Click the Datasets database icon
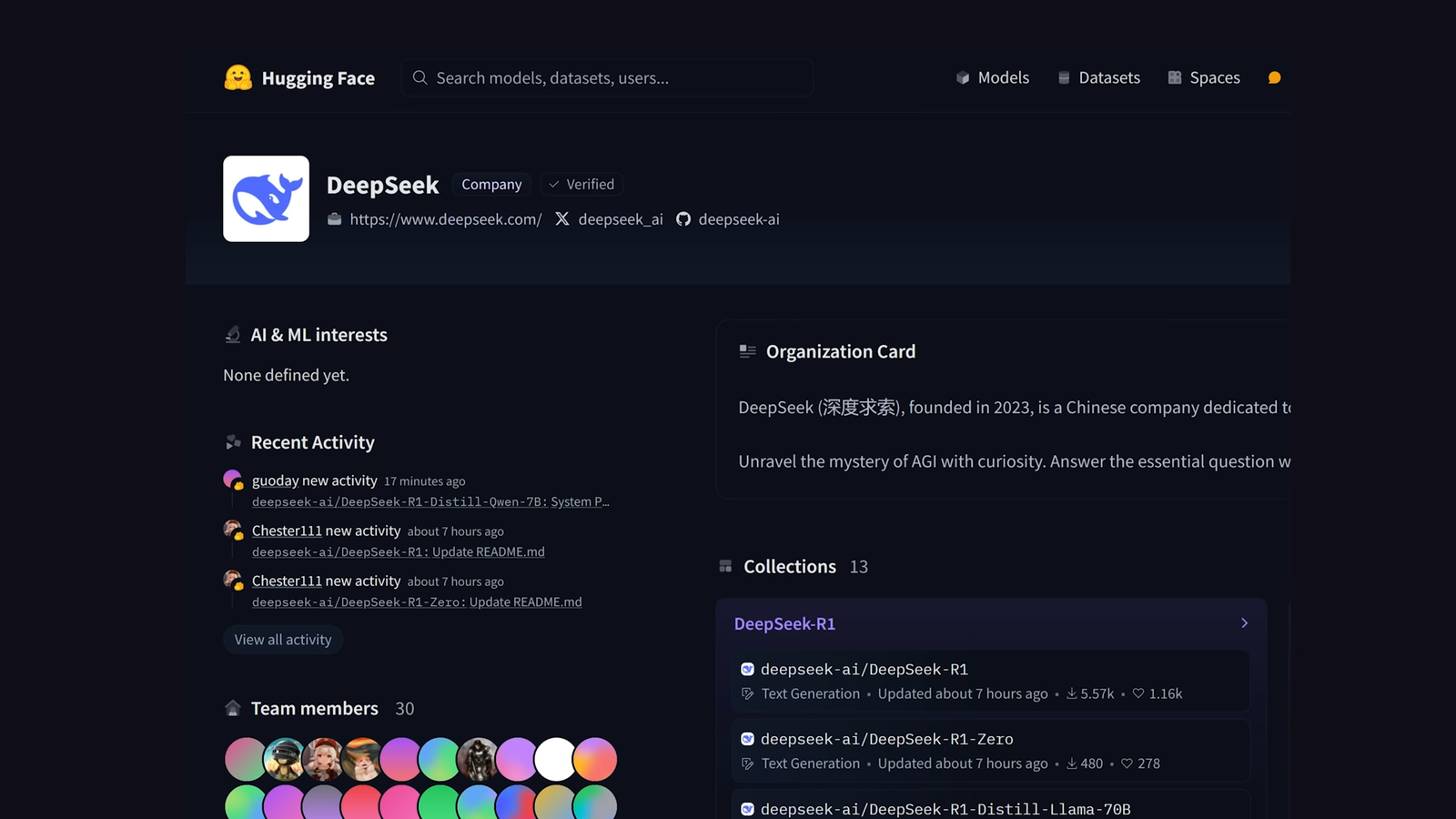This screenshot has width=1456, height=819. coord(1064,77)
